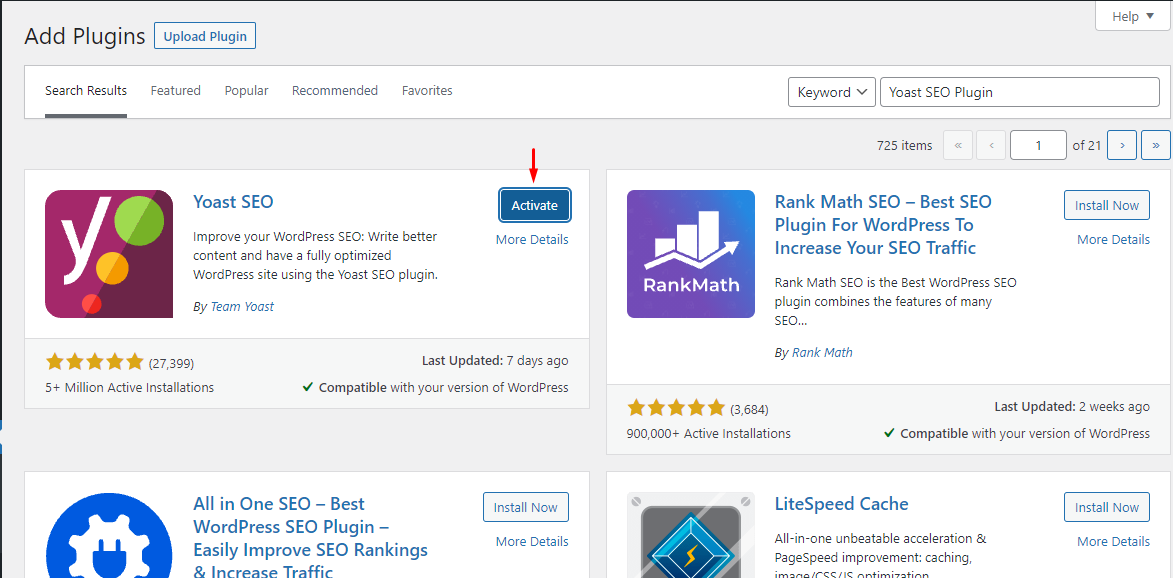Go to first page of results
The height and width of the screenshot is (578, 1173).
pos(958,145)
